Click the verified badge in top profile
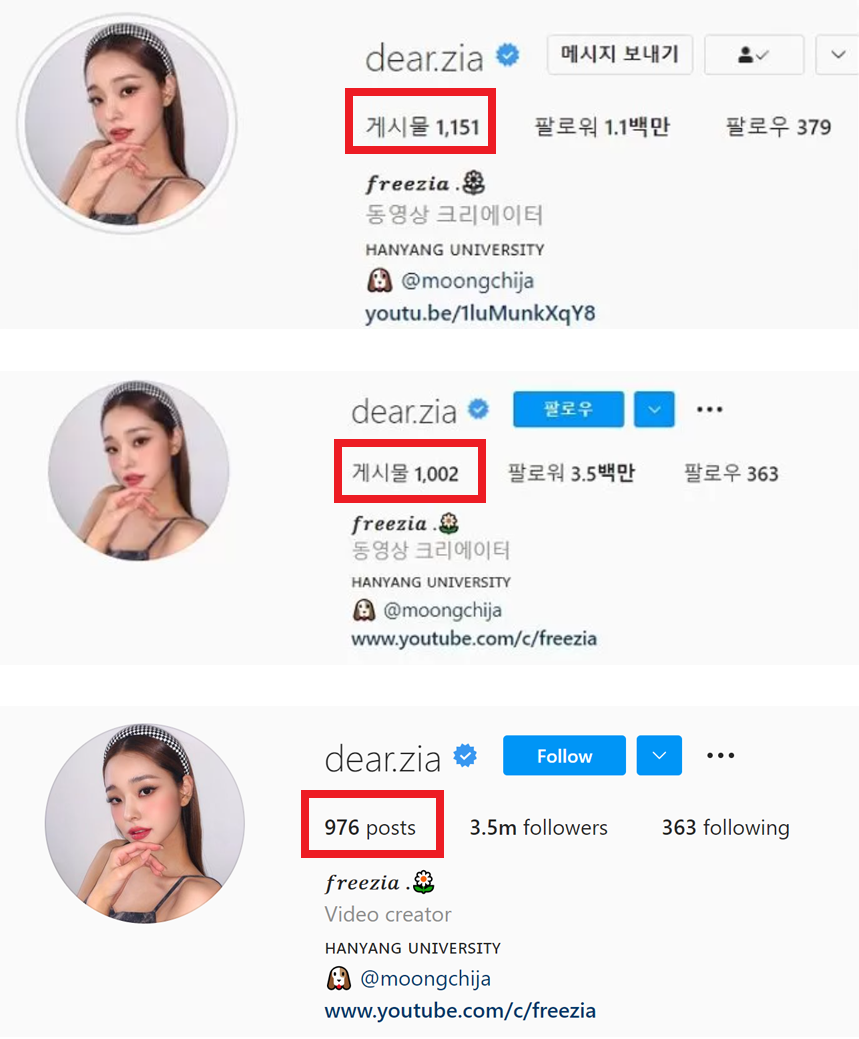859x1039 pixels. [508, 55]
